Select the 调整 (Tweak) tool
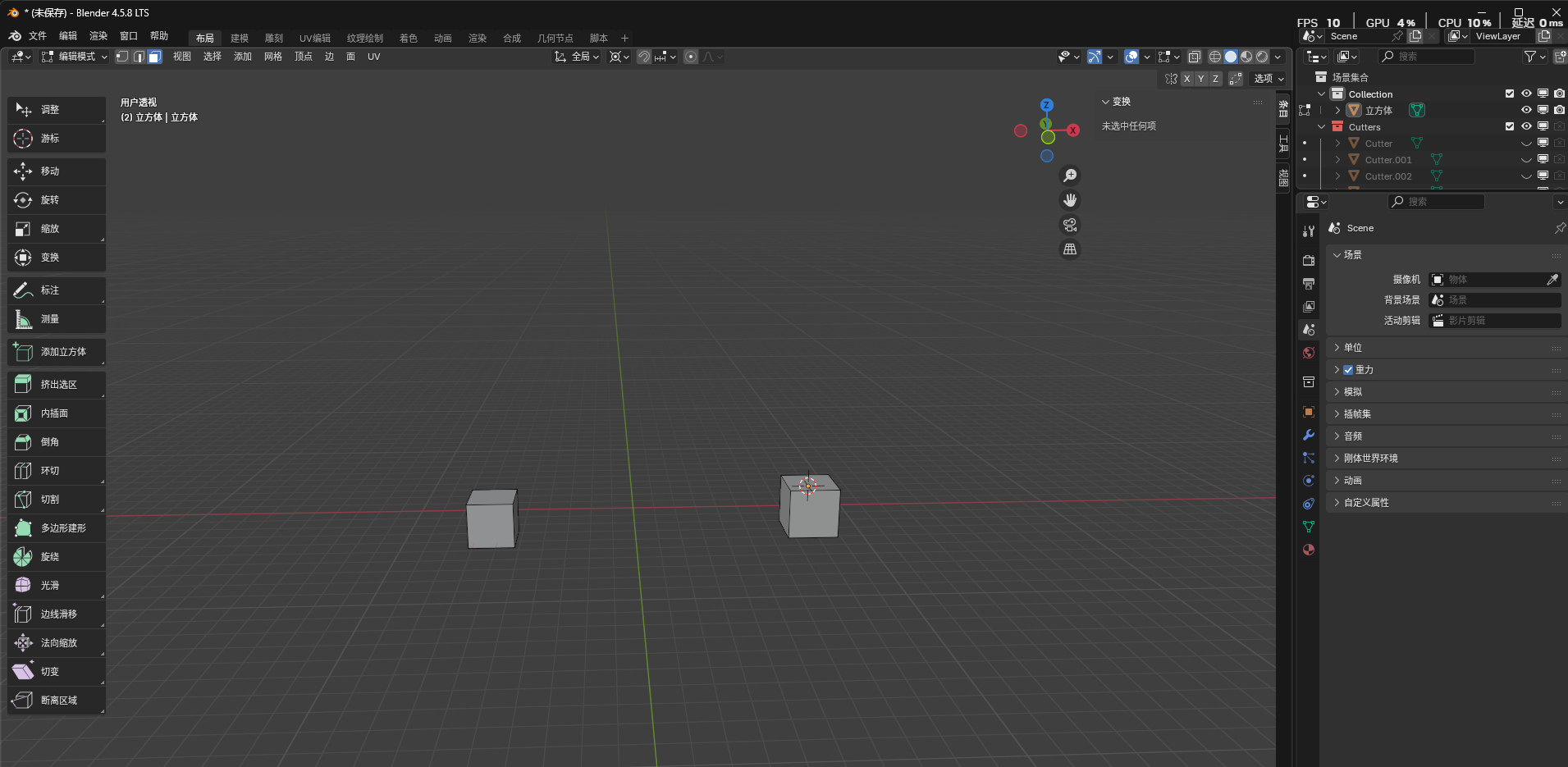Screen dimensions: 1568x767 click(57, 110)
